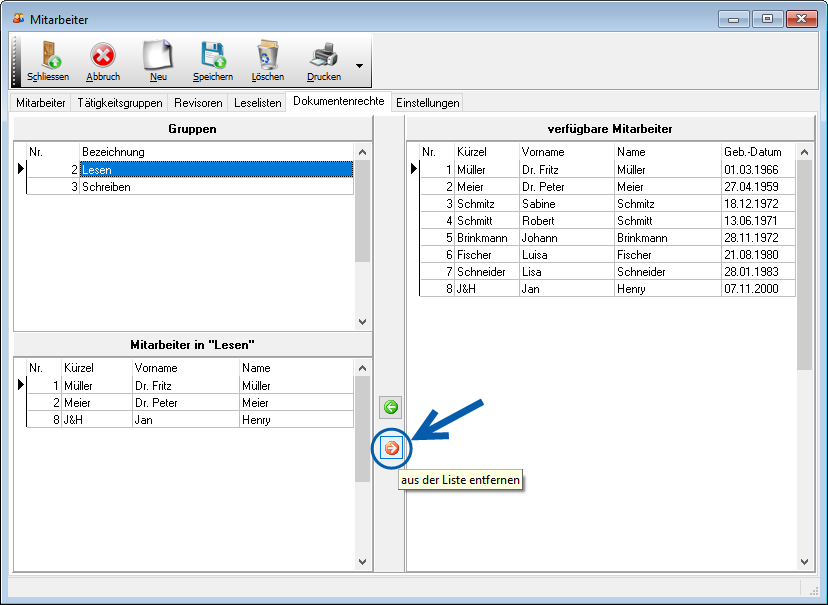Open the Leselisten tab
Screen dimensions: 828x605
[x=257, y=103]
